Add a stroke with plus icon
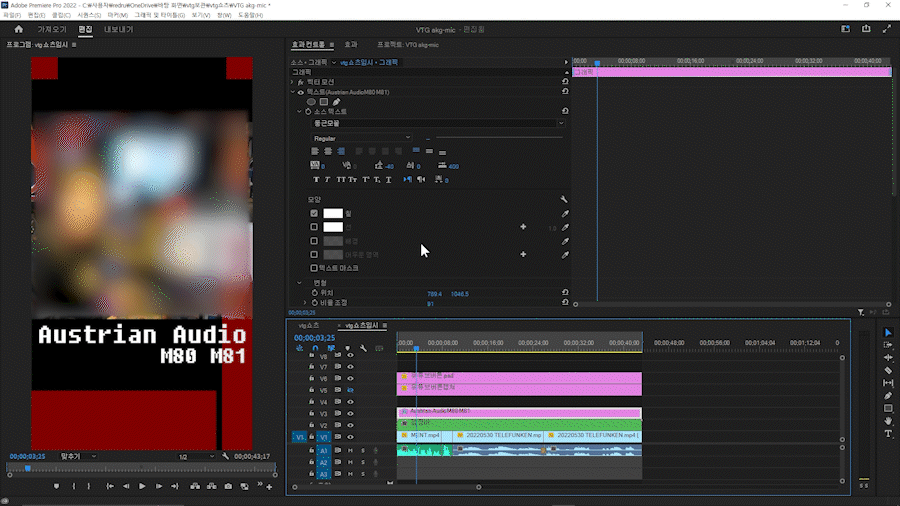Image resolution: width=900 pixels, height=506 pixels. click(x=523, y=227)
